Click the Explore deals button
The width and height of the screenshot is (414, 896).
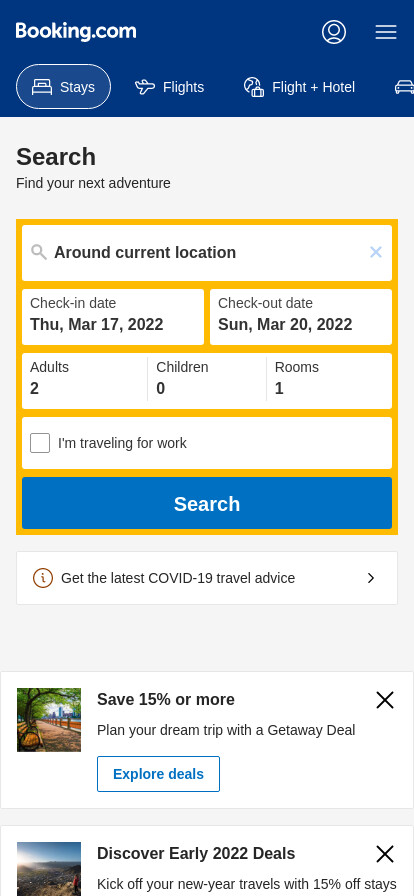(158, 774)
